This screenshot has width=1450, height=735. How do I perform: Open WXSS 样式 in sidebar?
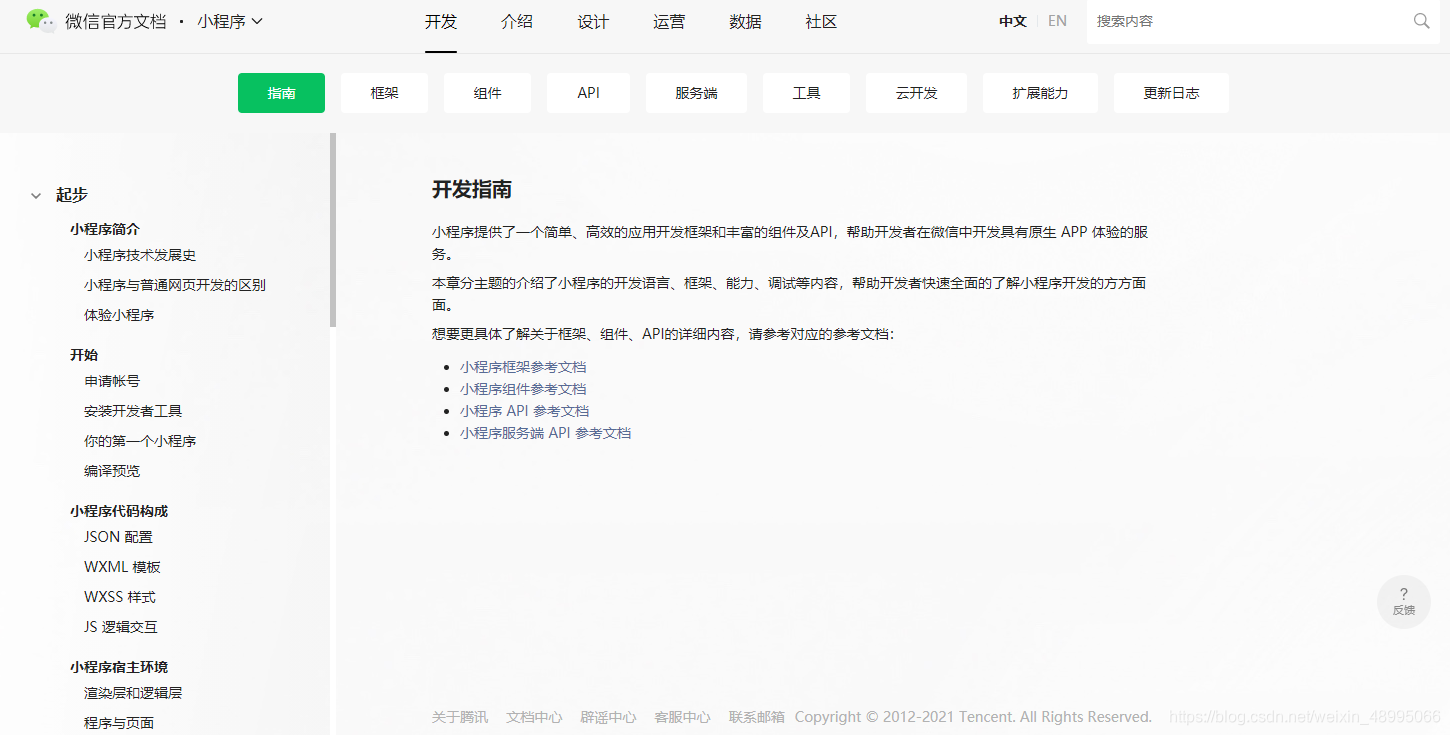(x=120, y=597)
